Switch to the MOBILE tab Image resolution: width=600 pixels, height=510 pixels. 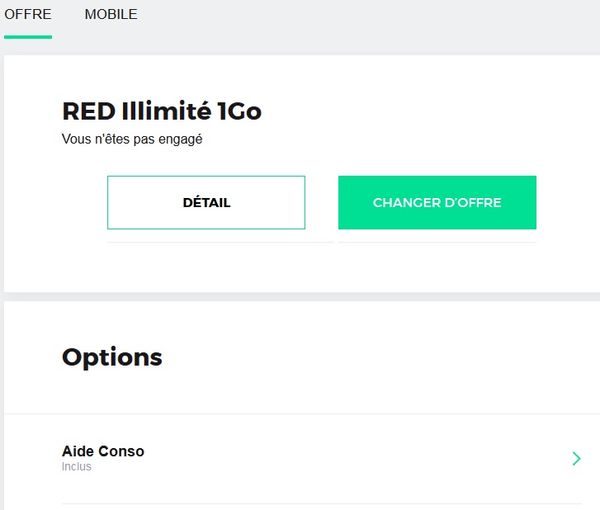pyautogui.click(x=111, y=15)
